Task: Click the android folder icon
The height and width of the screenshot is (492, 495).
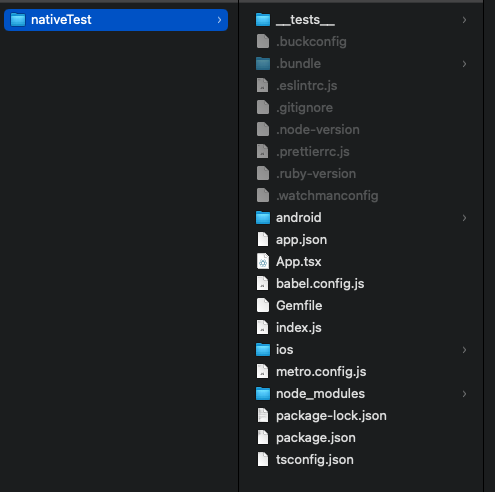Action: (263, 218)
